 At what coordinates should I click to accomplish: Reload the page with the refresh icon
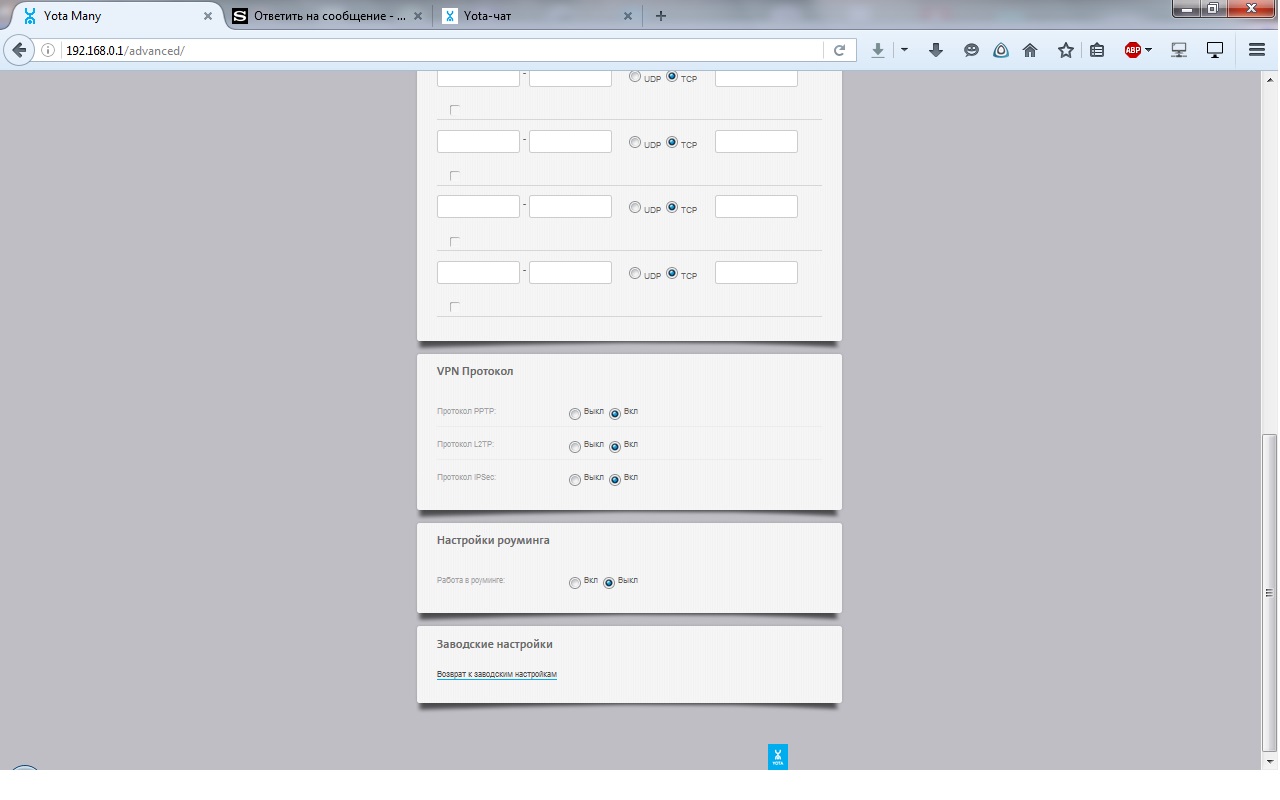[840, 50]
